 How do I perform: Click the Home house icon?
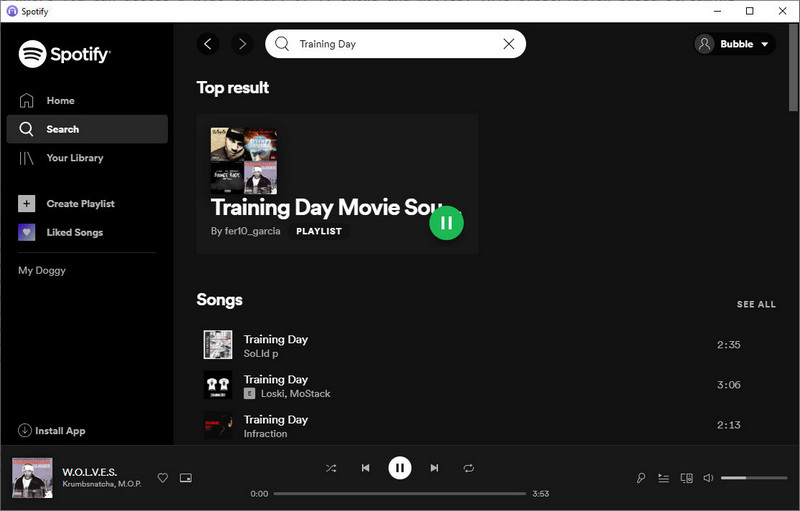click(27, 100)
